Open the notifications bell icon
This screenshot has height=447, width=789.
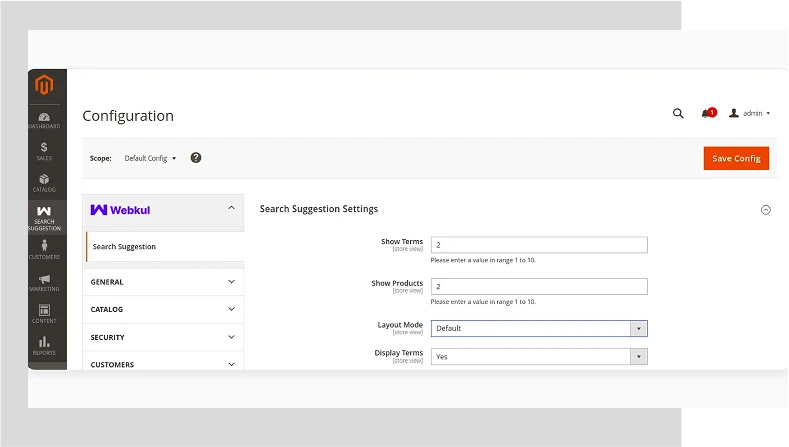pyautogui.click(x=707, y=114)
